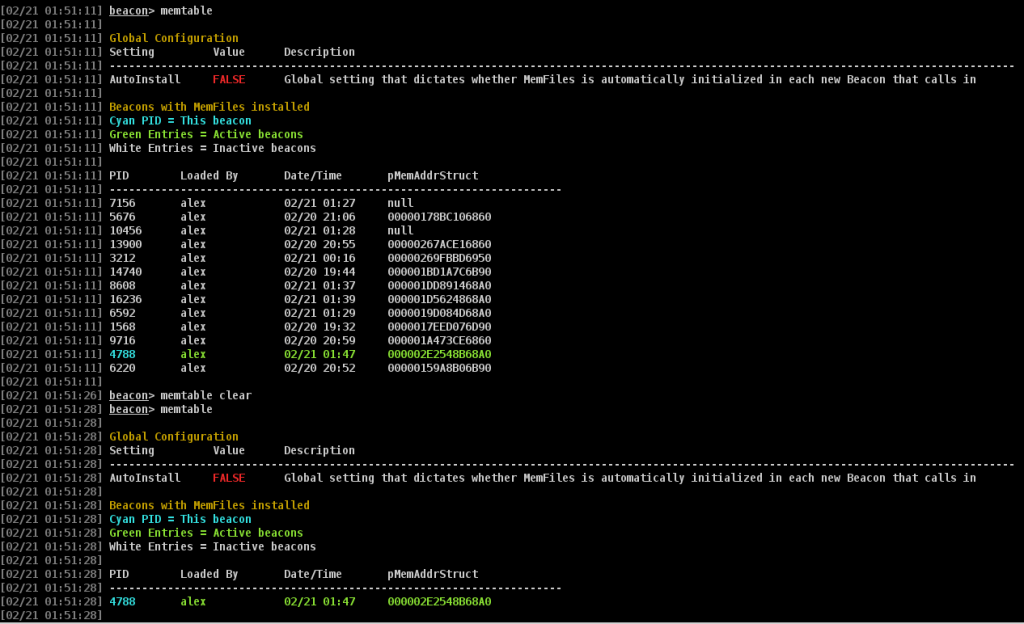The height and width of the screenshot is (624, 1024).
Task: Select PID 8608 in the beacon table
Action: (122, 285)
